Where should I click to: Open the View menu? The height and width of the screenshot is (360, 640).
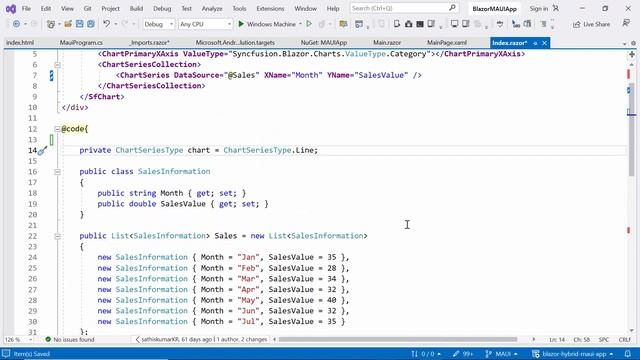67,8
